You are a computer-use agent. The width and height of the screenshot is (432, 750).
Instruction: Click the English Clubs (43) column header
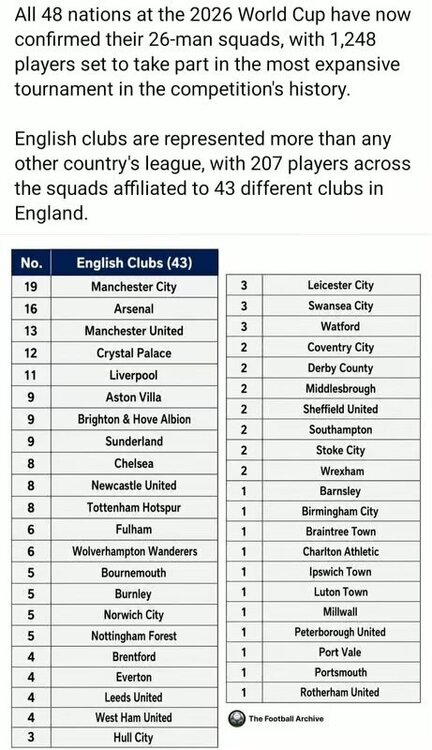(134, 263)
